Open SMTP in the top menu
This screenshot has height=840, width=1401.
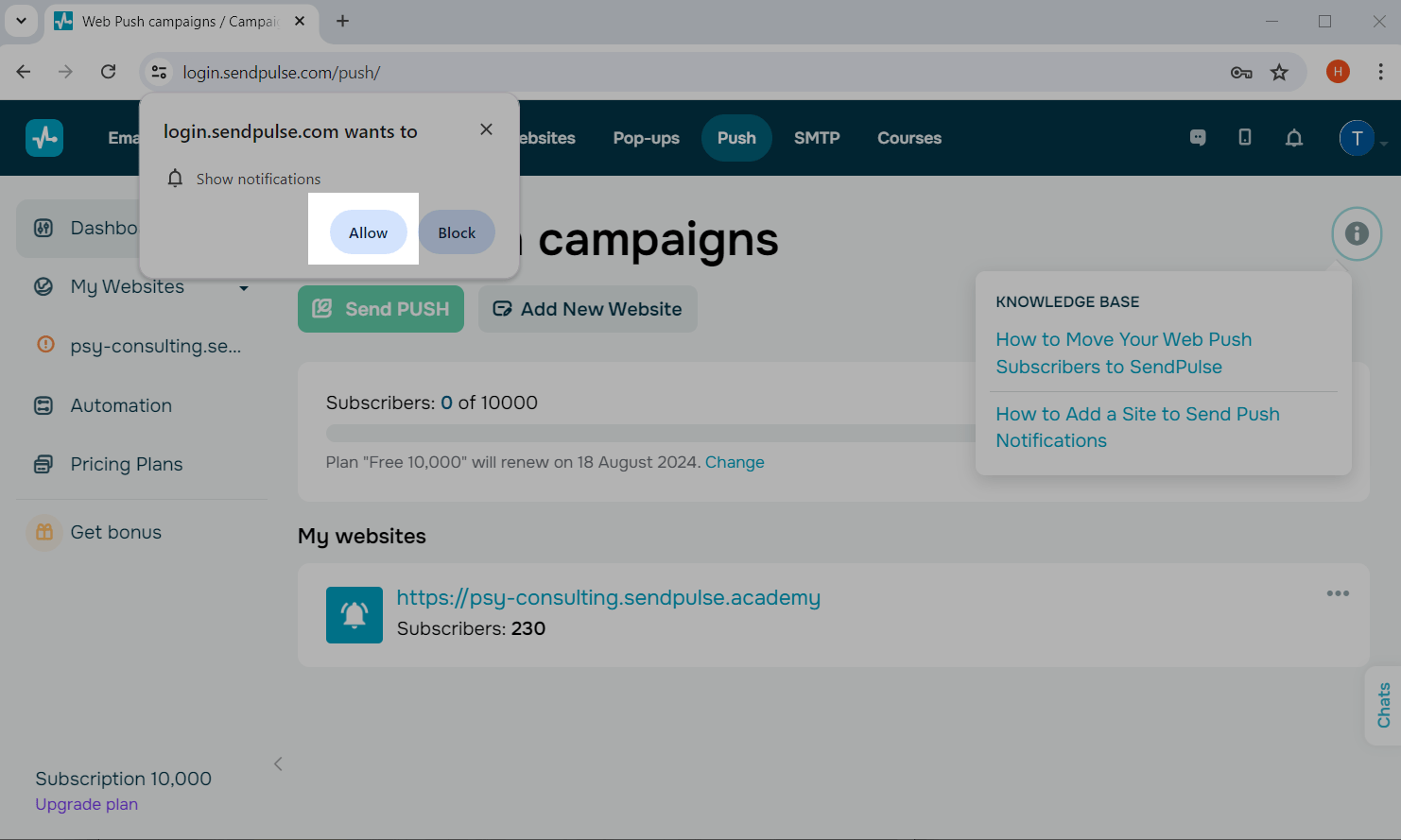tap(817, 138)
